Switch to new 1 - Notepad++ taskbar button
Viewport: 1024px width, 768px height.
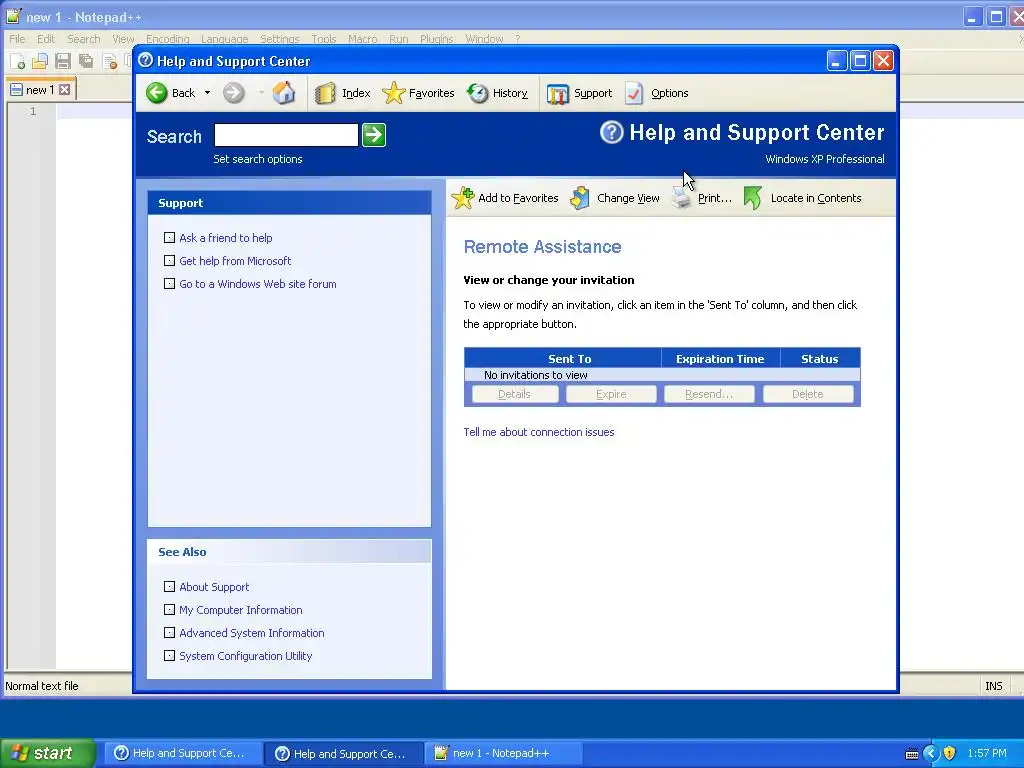[x=502, y=753]
